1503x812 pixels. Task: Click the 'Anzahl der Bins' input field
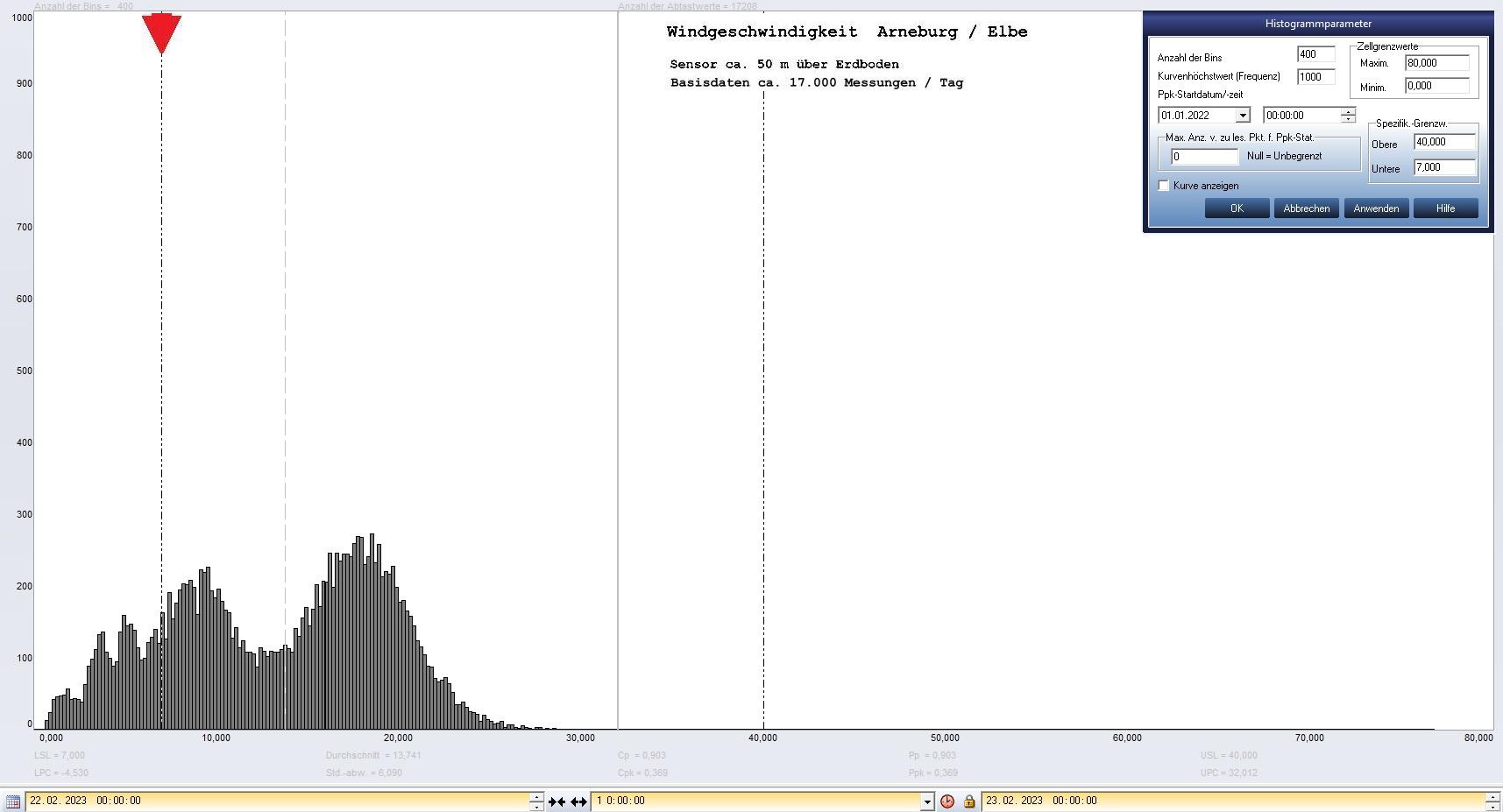click(x=1315, y=54)
